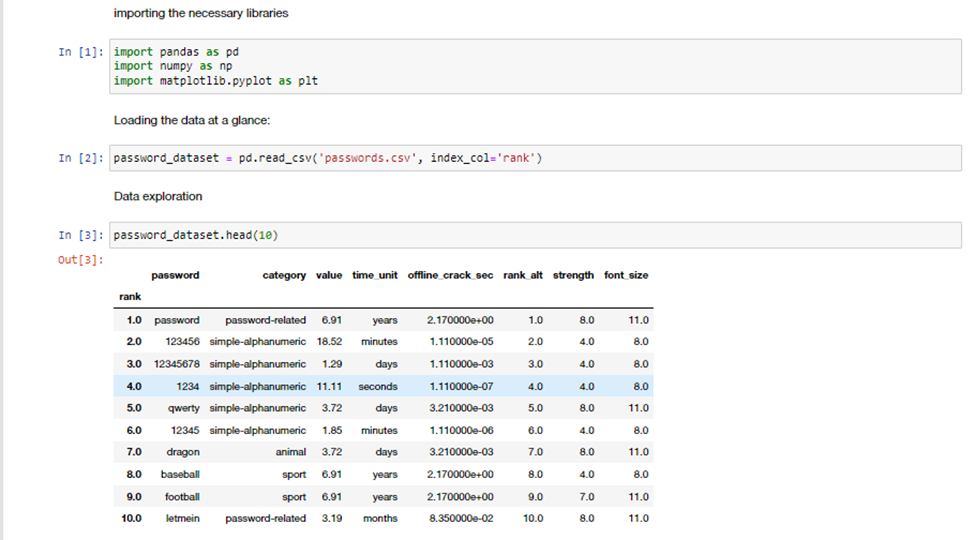The height and width of the screenshot is (540, 975).
Task: Click 'days' in the dragon row
Action: 386,452
